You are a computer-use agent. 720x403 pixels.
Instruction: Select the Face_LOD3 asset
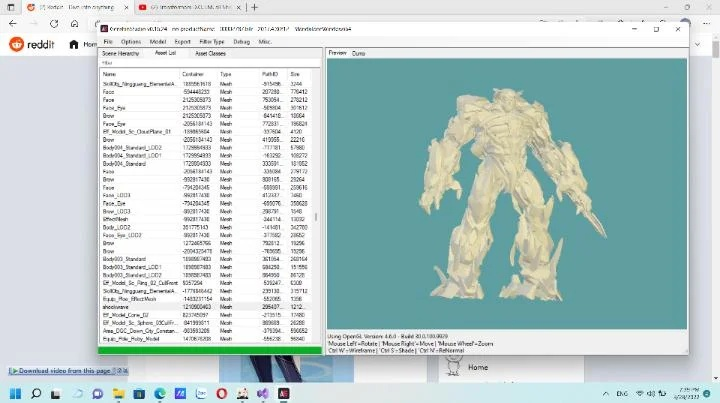coord(207,196)
